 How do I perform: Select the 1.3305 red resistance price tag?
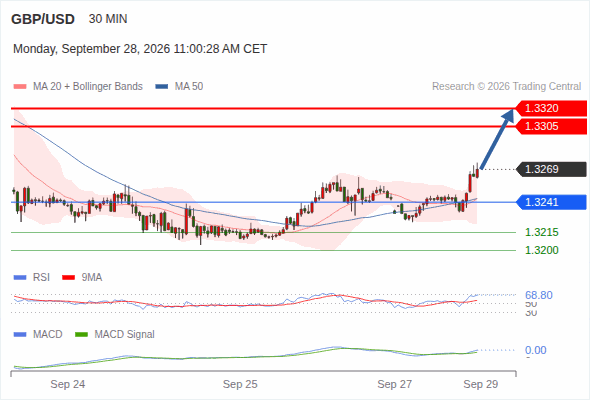(x=551, y=126)
